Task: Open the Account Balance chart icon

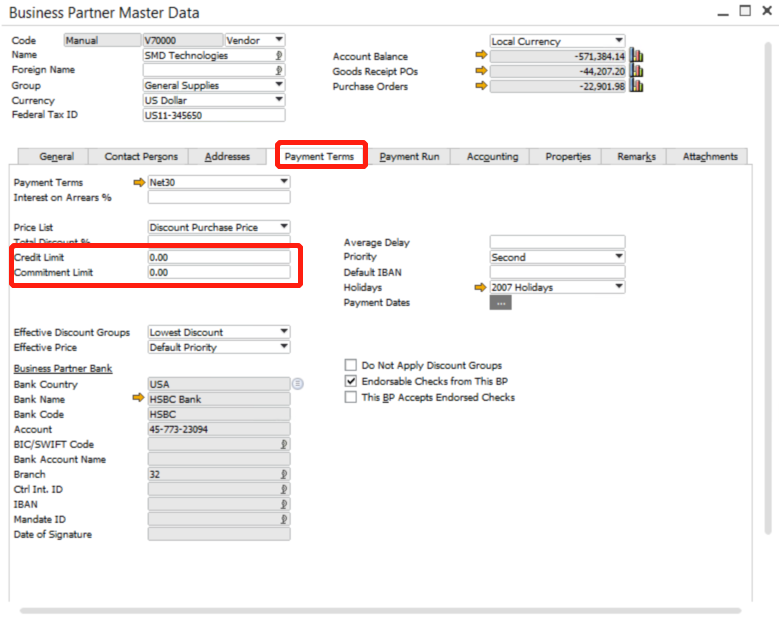Action: (x=636, y=55)
